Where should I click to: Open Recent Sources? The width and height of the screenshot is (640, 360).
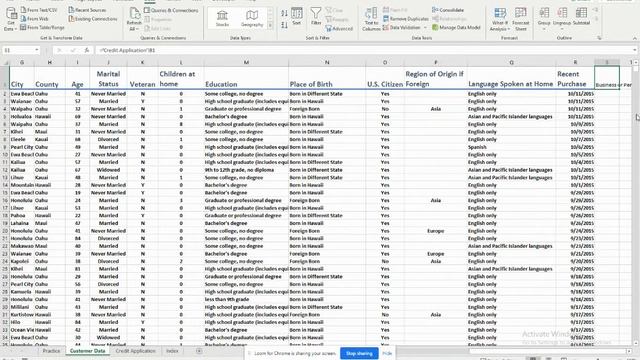(x=87, y=9)
